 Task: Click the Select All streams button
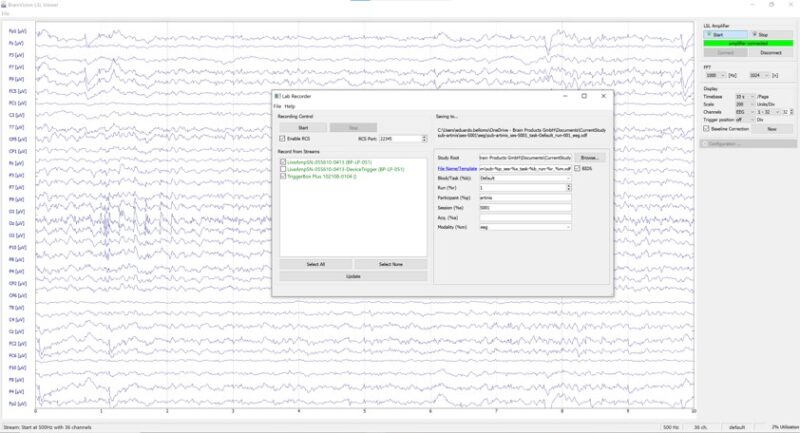[315, 264]
